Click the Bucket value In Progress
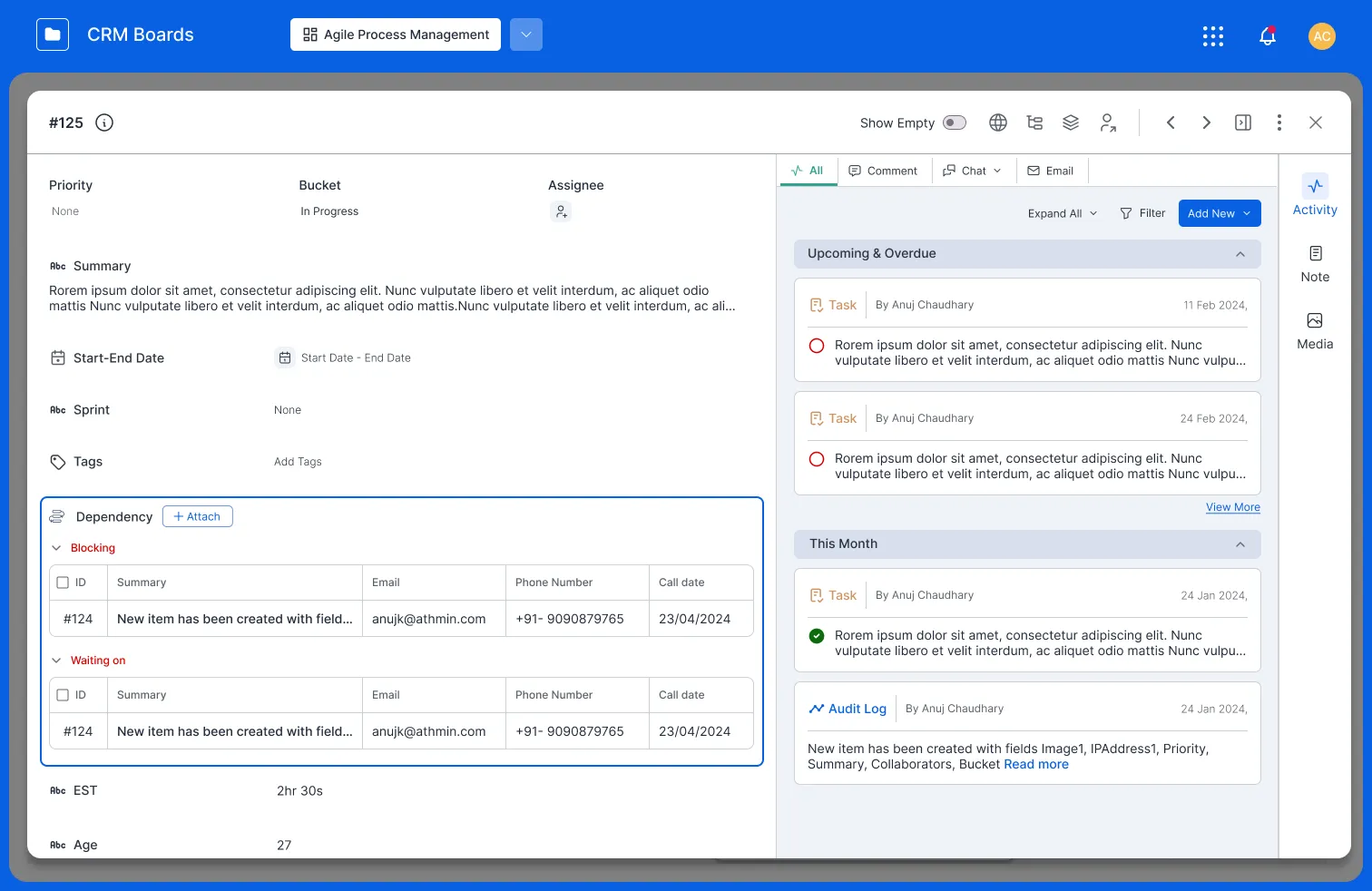 (329, 211)
